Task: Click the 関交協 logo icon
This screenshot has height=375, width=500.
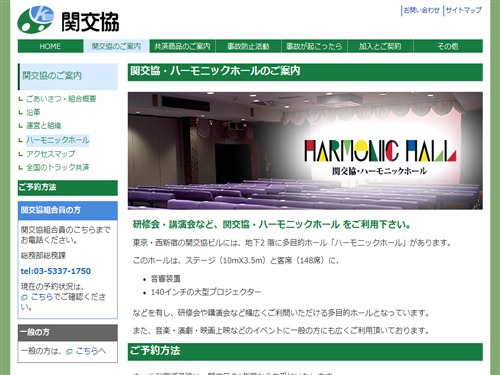Action: [35, 19]
